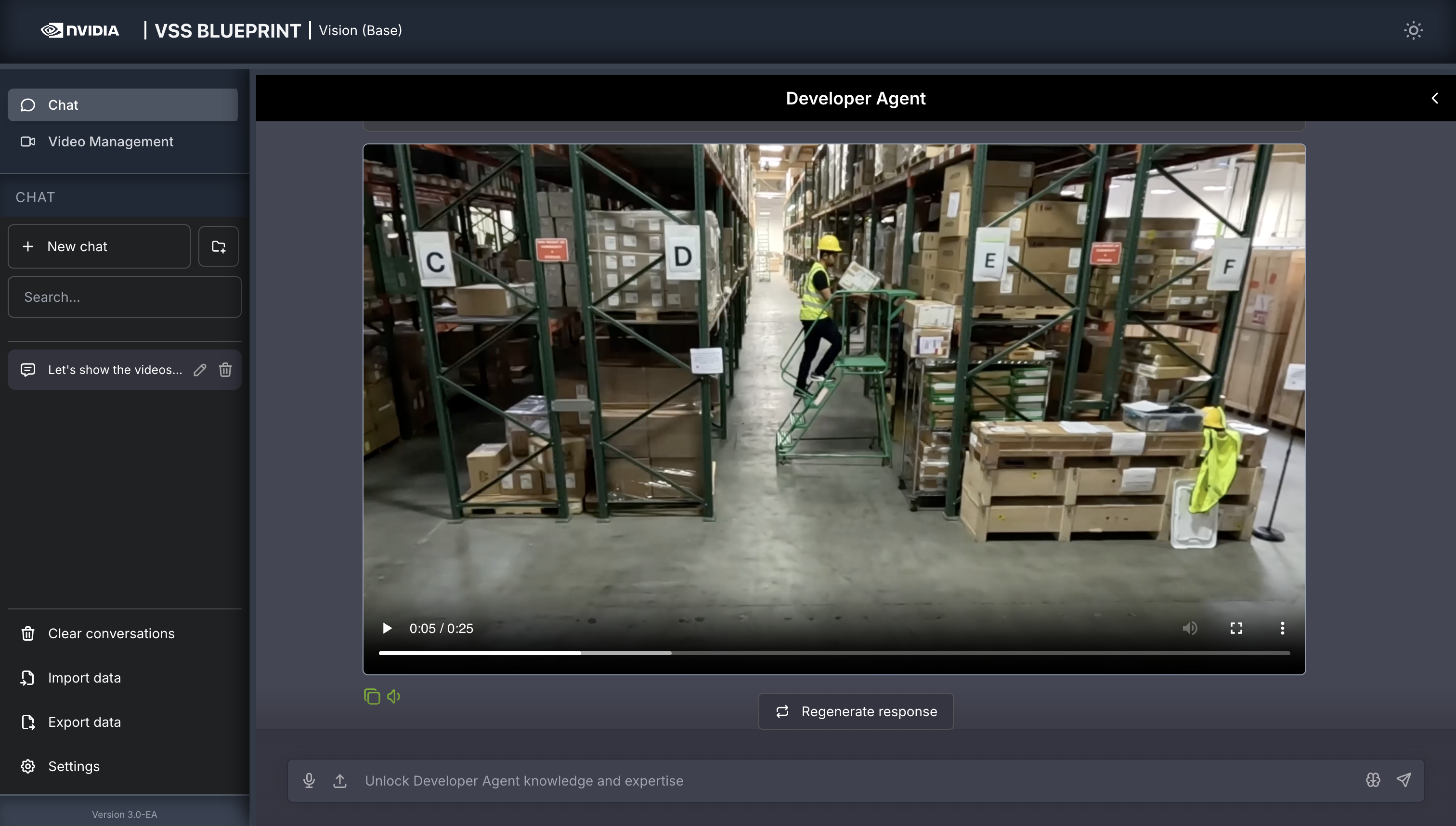This screenshot has width=1456, height=826.
Task: Enter video fullscreen mode
Action: point(1236,628)
